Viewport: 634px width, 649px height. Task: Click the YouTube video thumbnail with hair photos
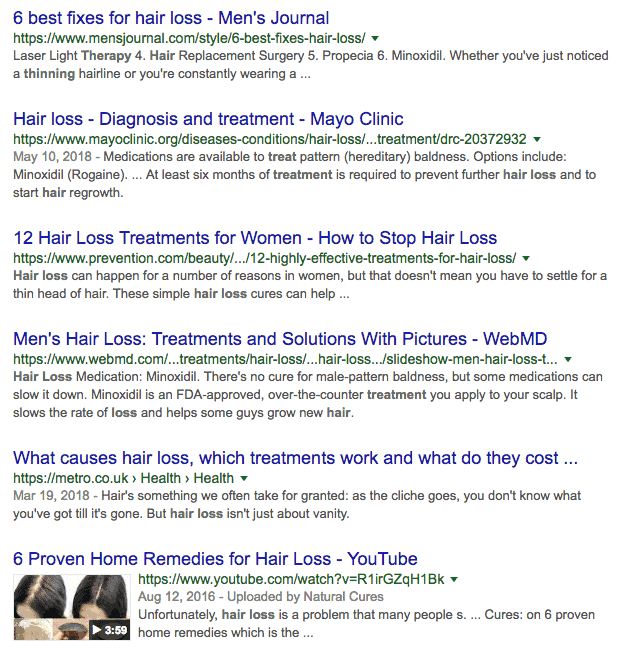72,607
